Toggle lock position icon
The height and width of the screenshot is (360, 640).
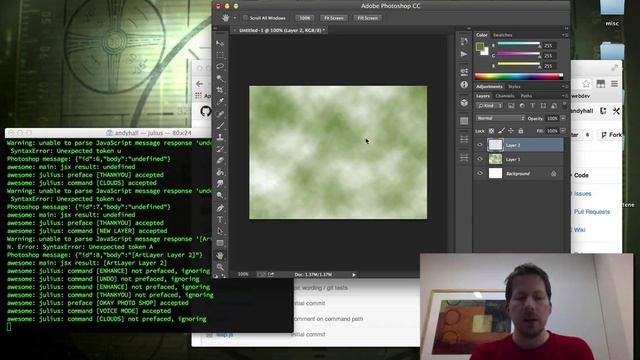511,131
